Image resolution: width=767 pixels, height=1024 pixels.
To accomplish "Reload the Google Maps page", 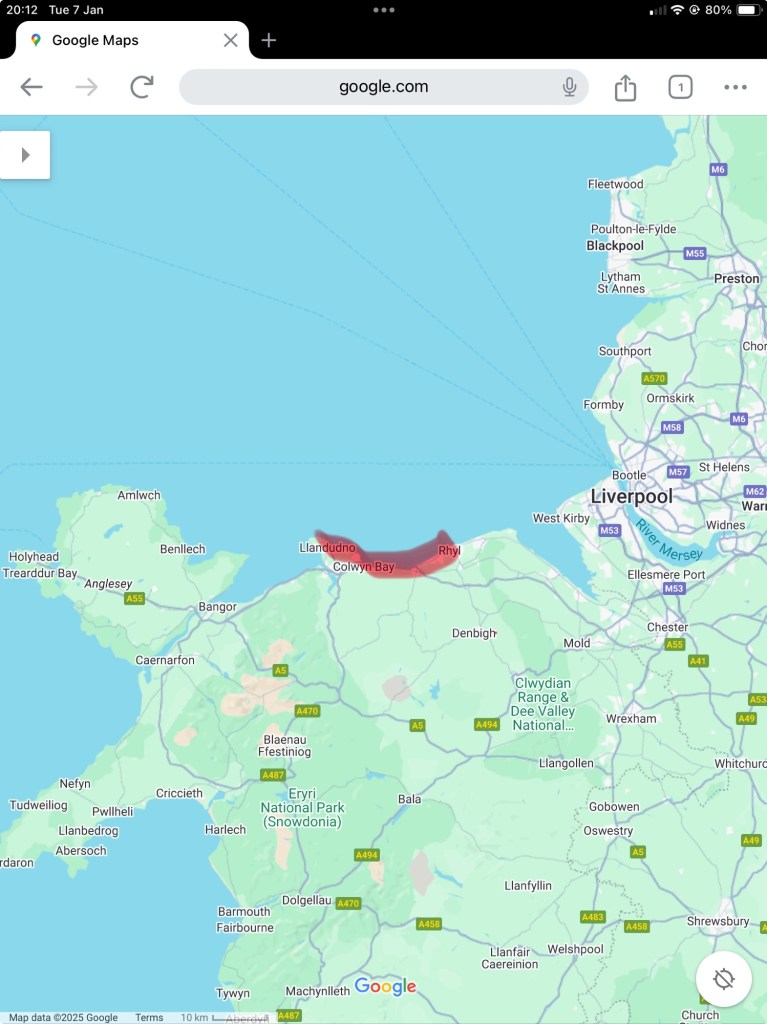I will 142,87.
